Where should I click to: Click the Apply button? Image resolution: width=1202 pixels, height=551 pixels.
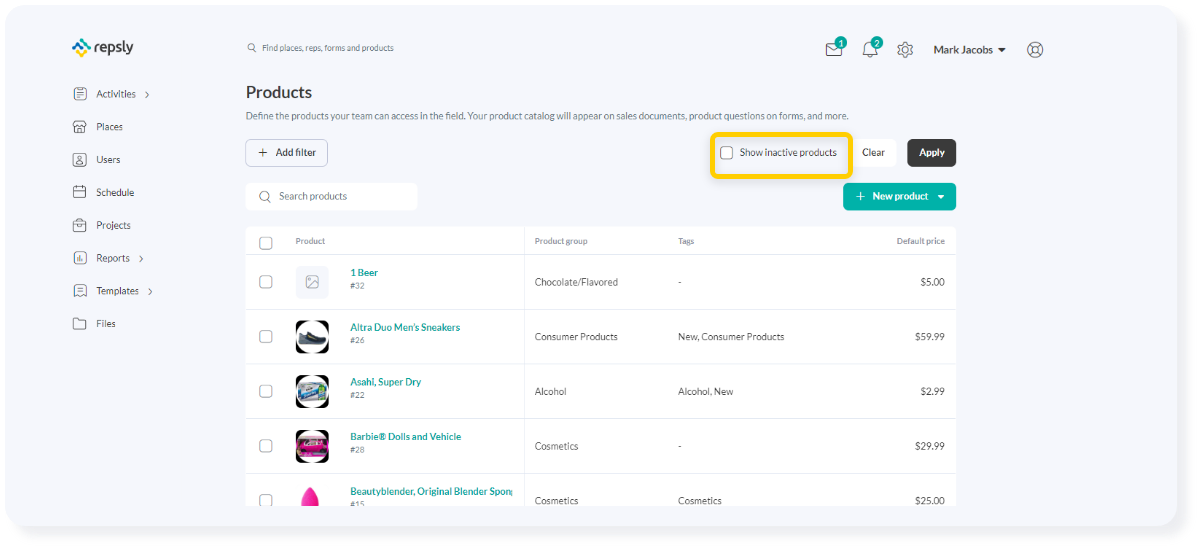[932, 153]
